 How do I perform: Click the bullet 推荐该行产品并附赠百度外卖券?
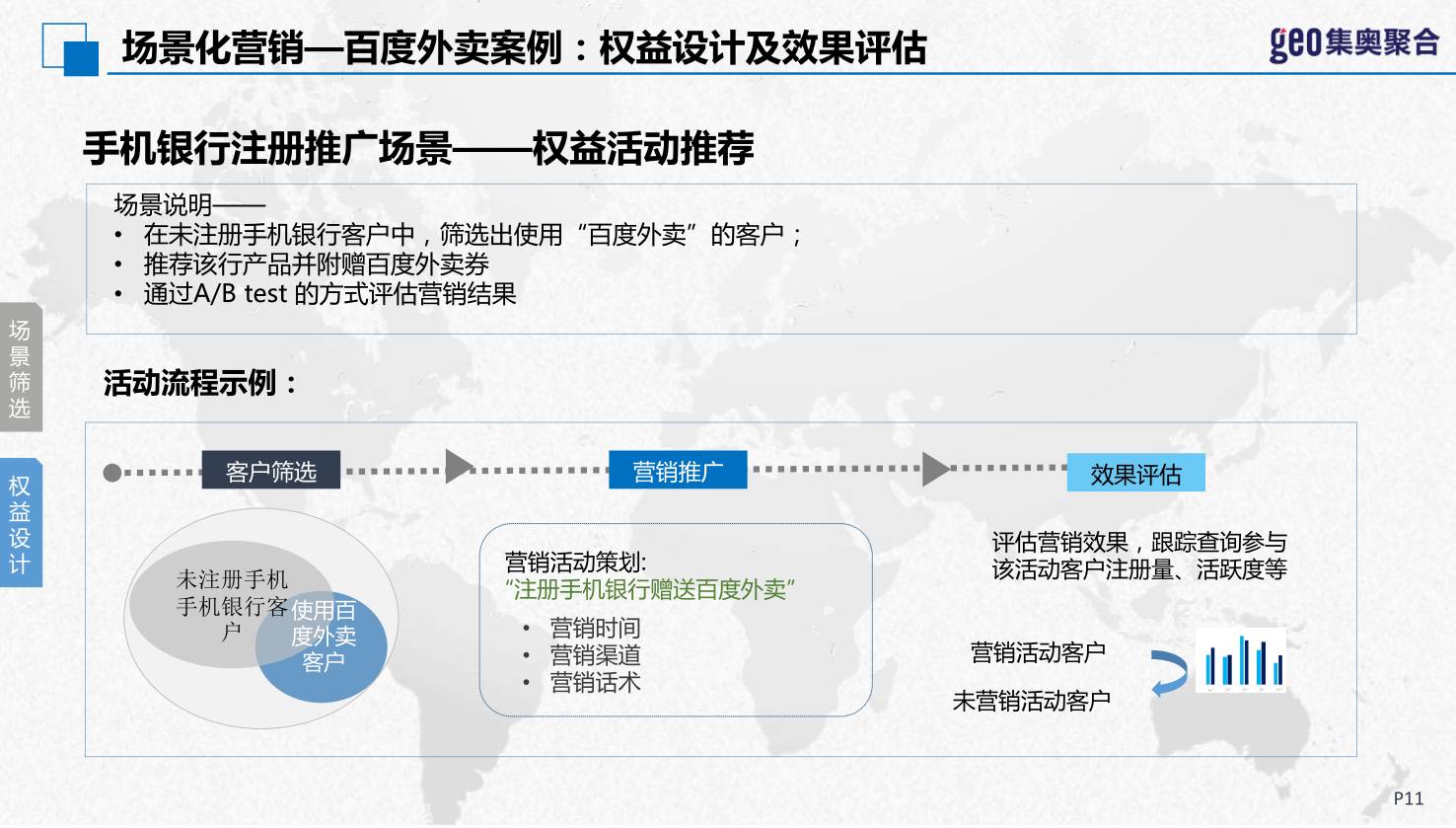pos(316,264)
